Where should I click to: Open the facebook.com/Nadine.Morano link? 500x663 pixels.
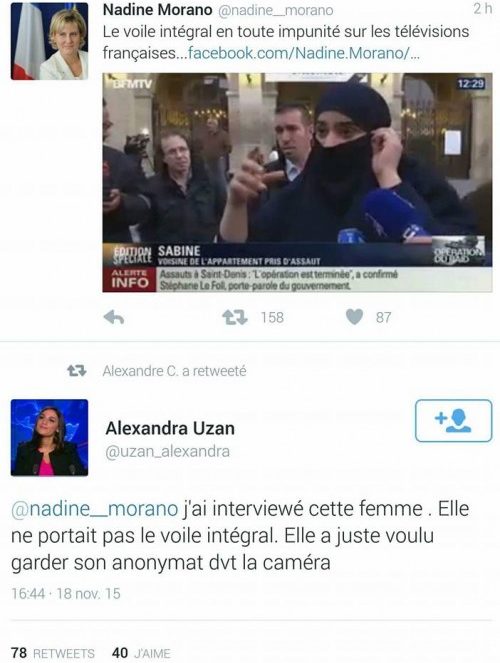coord(303,53)
